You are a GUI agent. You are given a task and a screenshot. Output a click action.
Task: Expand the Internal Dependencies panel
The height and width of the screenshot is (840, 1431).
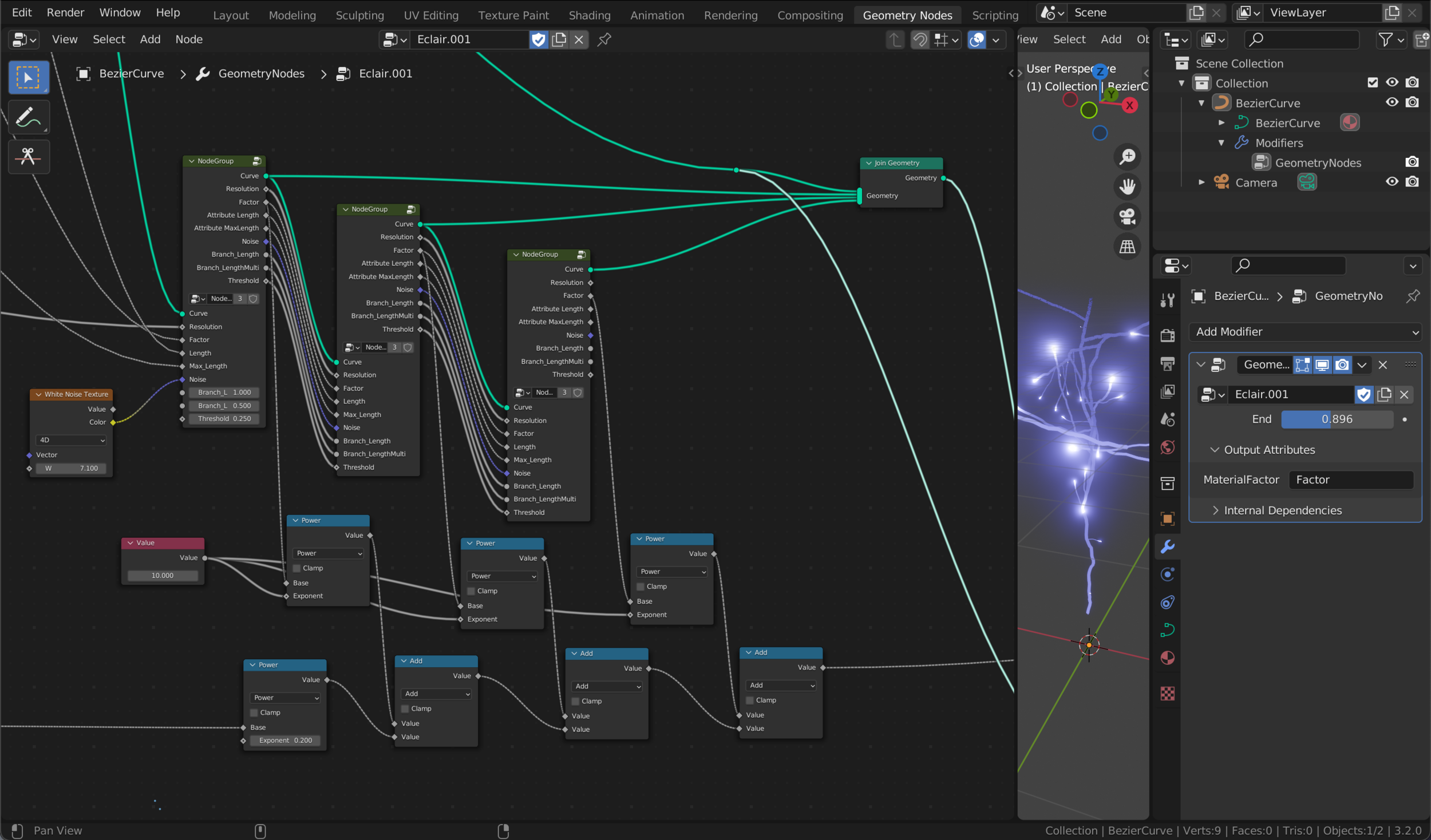(x=1282, y=510)
